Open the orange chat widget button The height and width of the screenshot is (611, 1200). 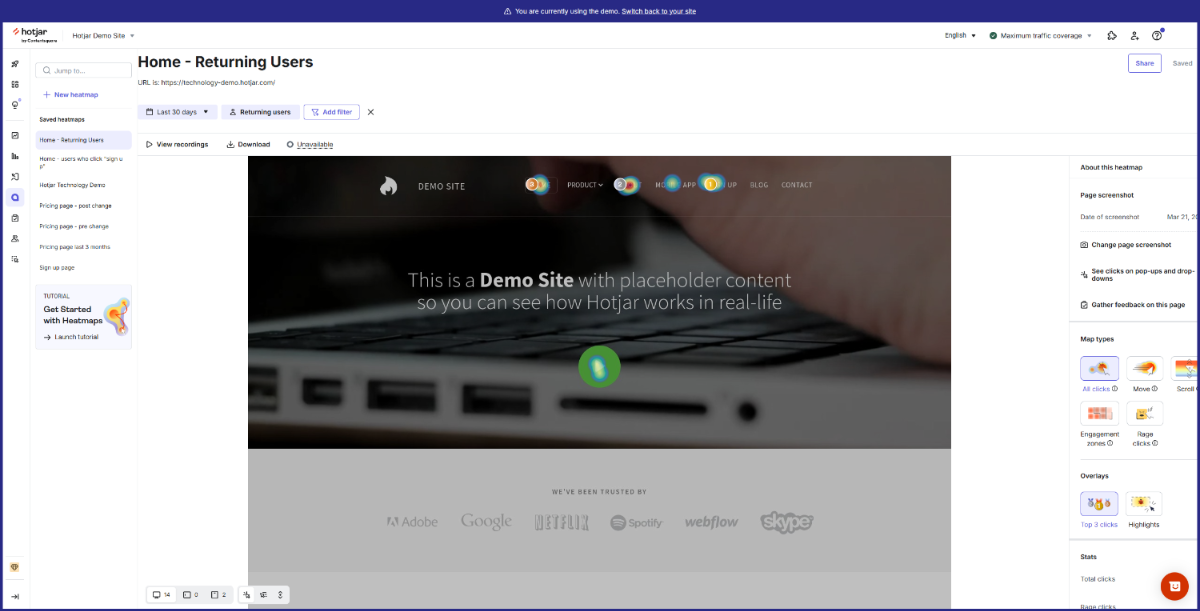(x=1174, y=586)
